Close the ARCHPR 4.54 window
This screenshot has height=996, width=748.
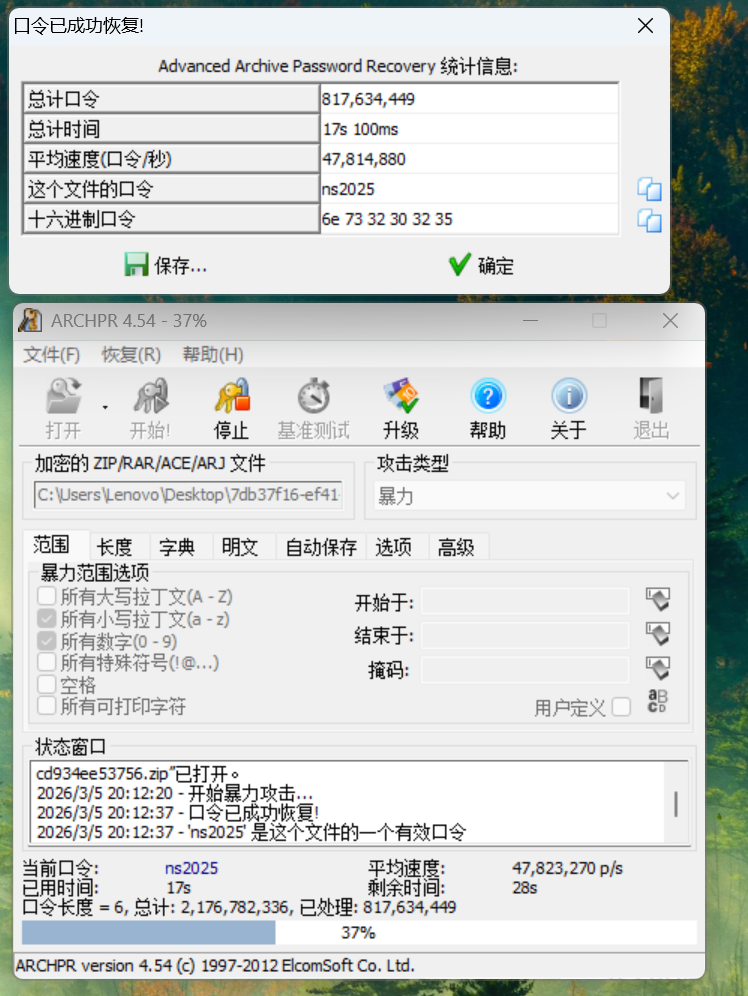click(671, 321)
